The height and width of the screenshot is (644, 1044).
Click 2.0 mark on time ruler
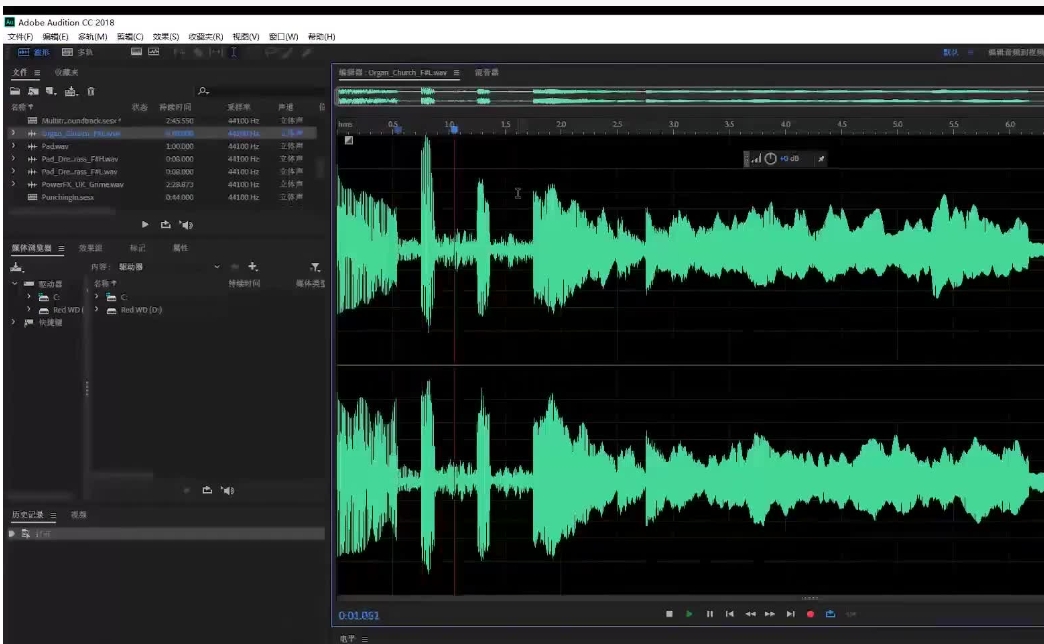coord(561,125)
